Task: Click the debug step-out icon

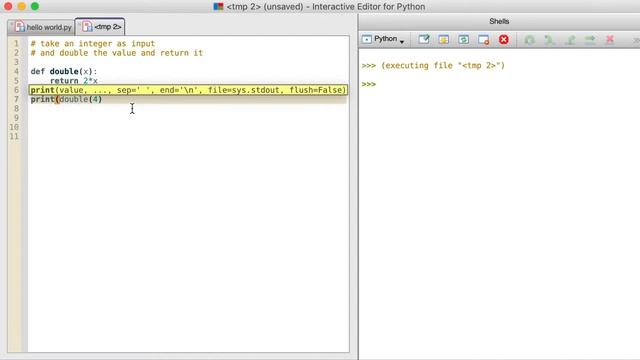Action: click(570, 40)
